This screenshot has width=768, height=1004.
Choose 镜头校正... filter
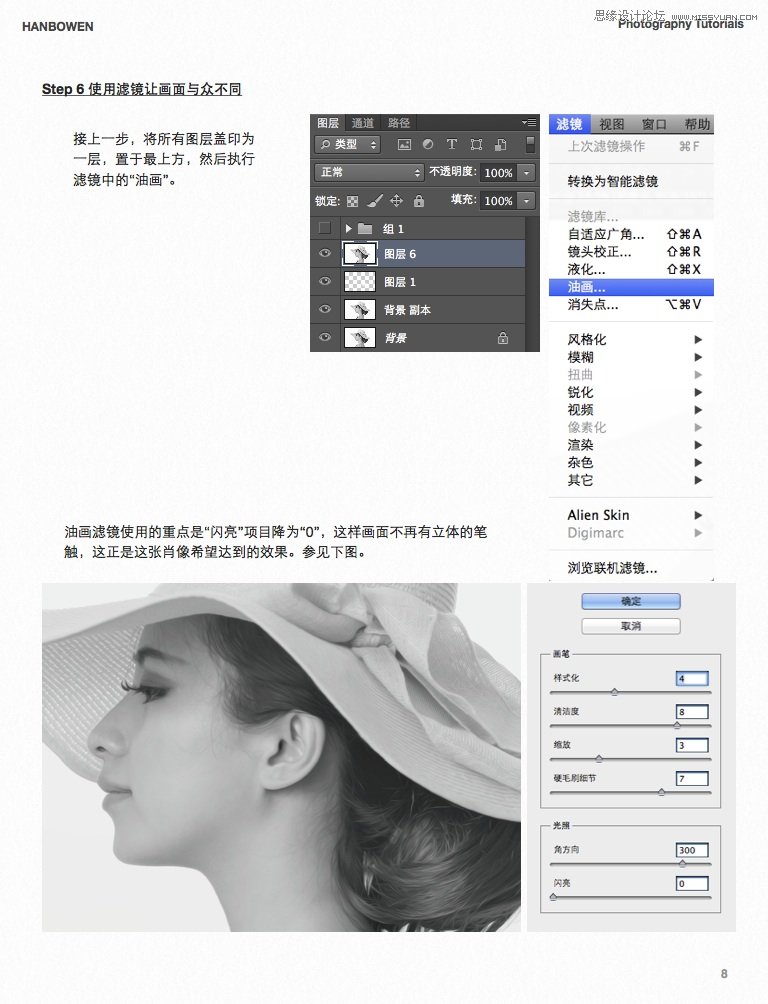click(x=631, y=252)
